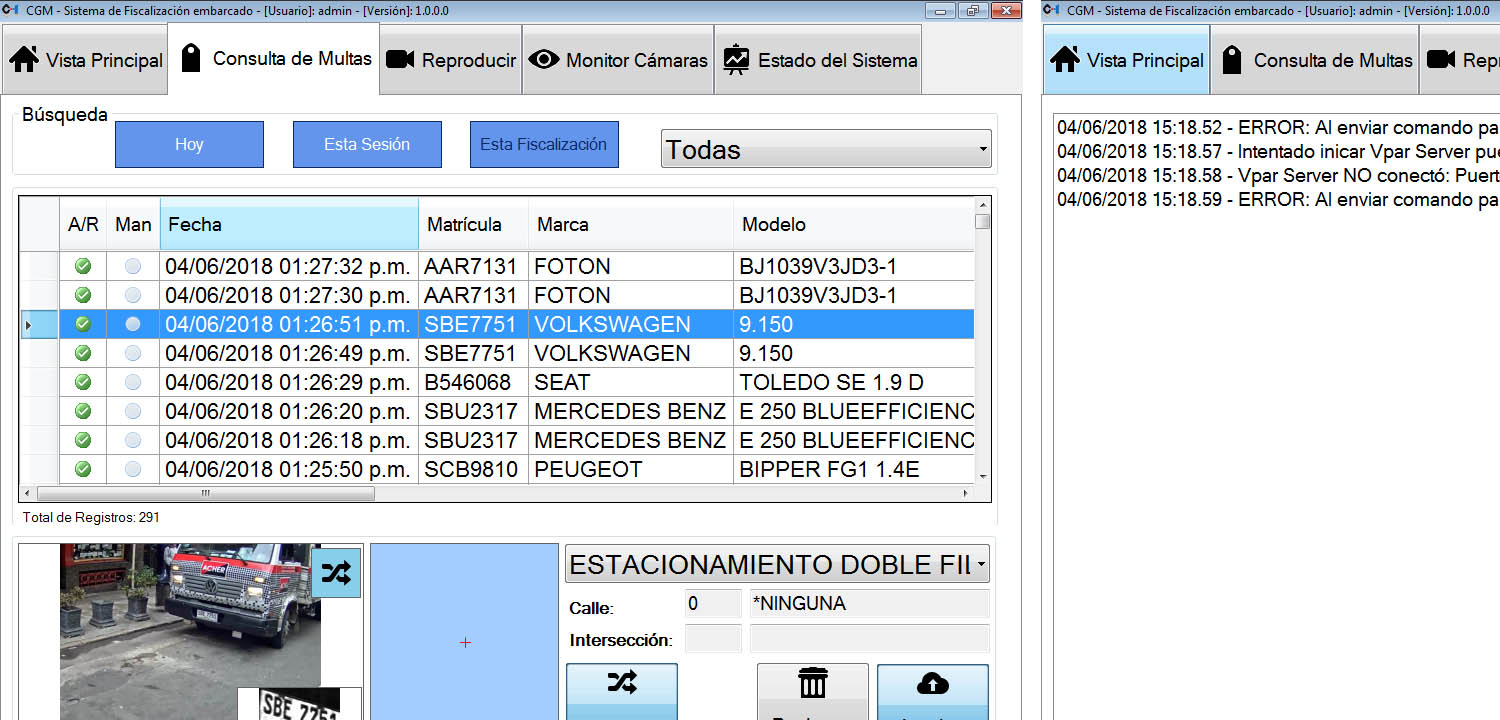Click green check icon in the PEUGEOT row
The width and height of the screenshot is (1500, 720).
coord(83,469)
